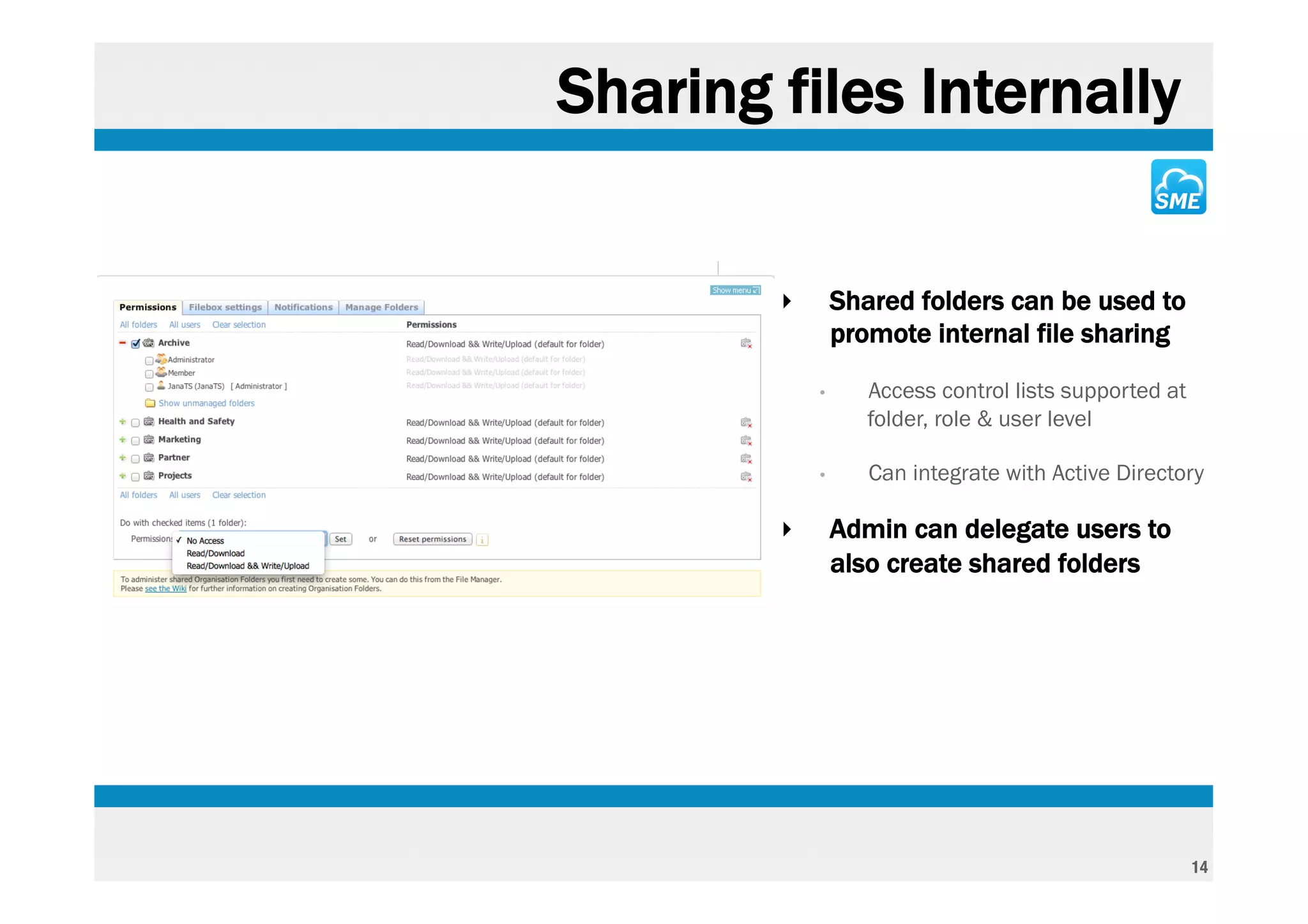Click the Projects row permission text
The width and height of the screenshot is (1308, 924).
click(505, 477)
